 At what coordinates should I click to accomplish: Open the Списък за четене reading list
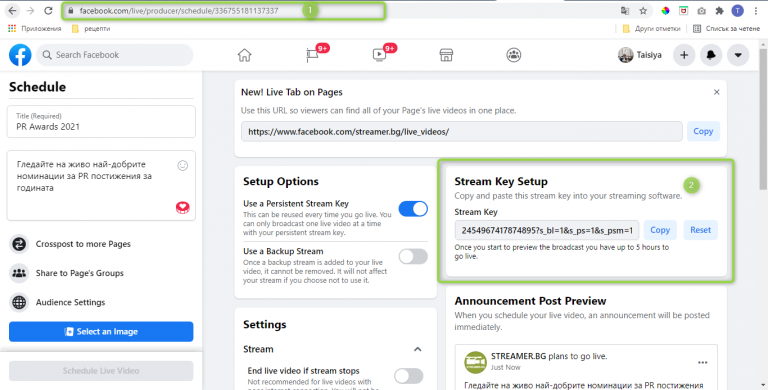click(726, 28)
